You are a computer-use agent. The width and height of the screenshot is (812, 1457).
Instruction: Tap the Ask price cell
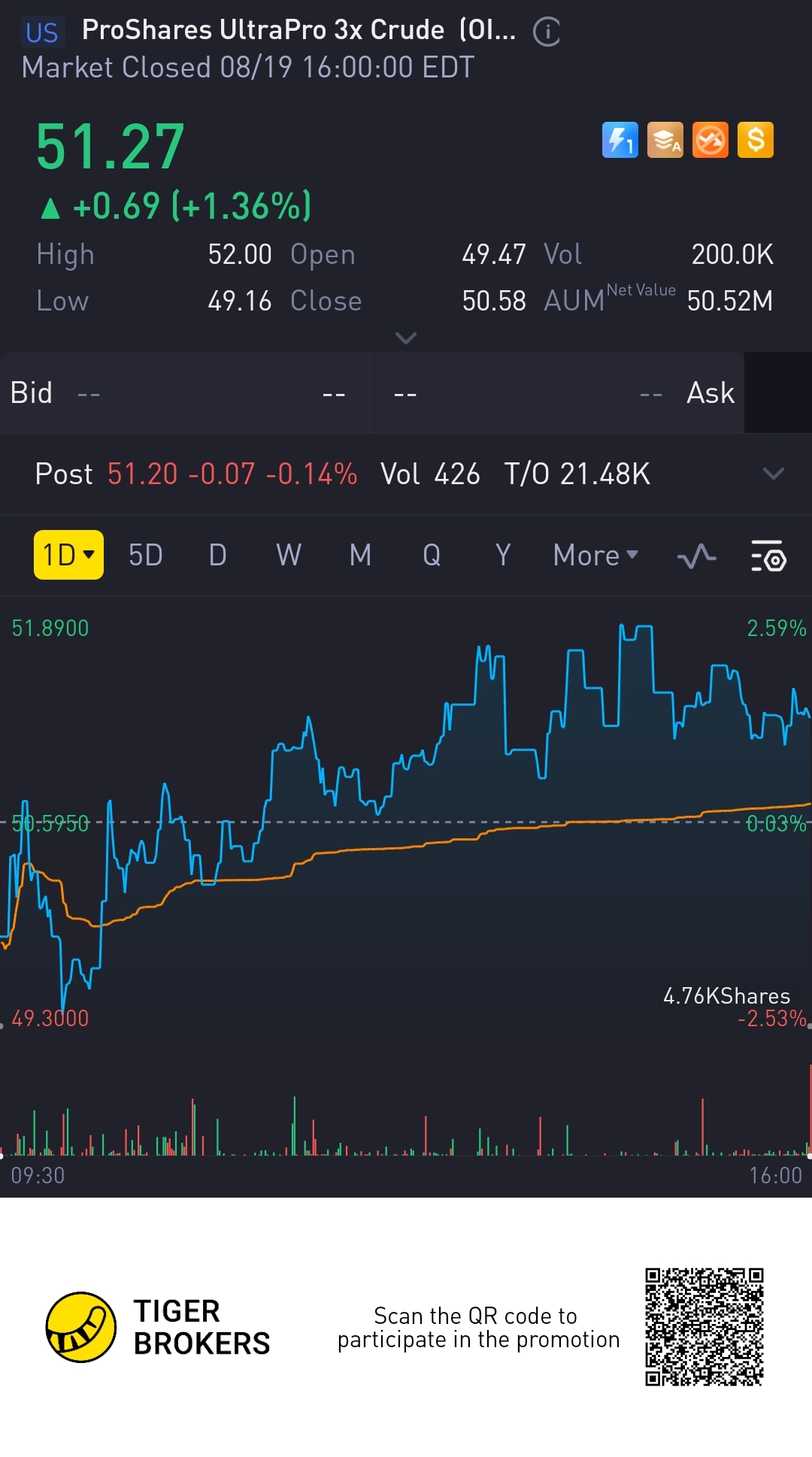pos(556,393)
